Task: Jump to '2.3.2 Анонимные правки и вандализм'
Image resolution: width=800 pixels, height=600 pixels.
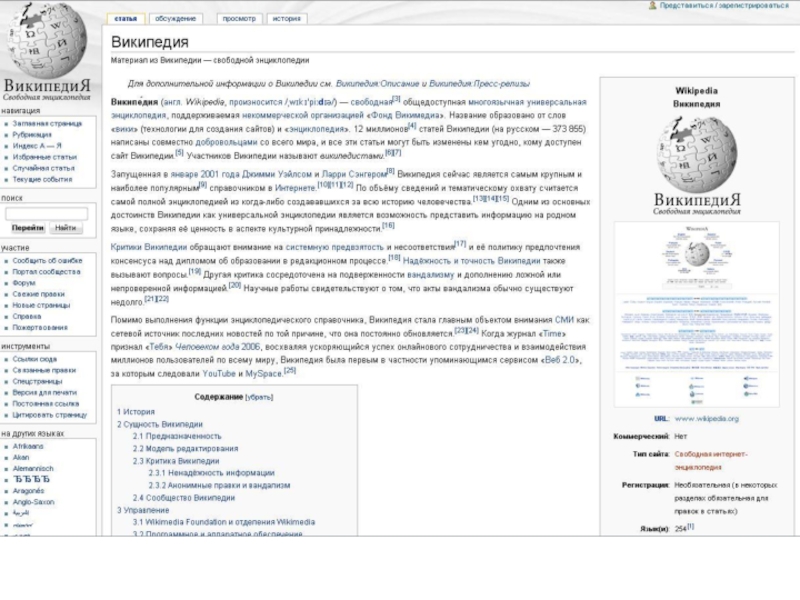Action: [219, 486]
